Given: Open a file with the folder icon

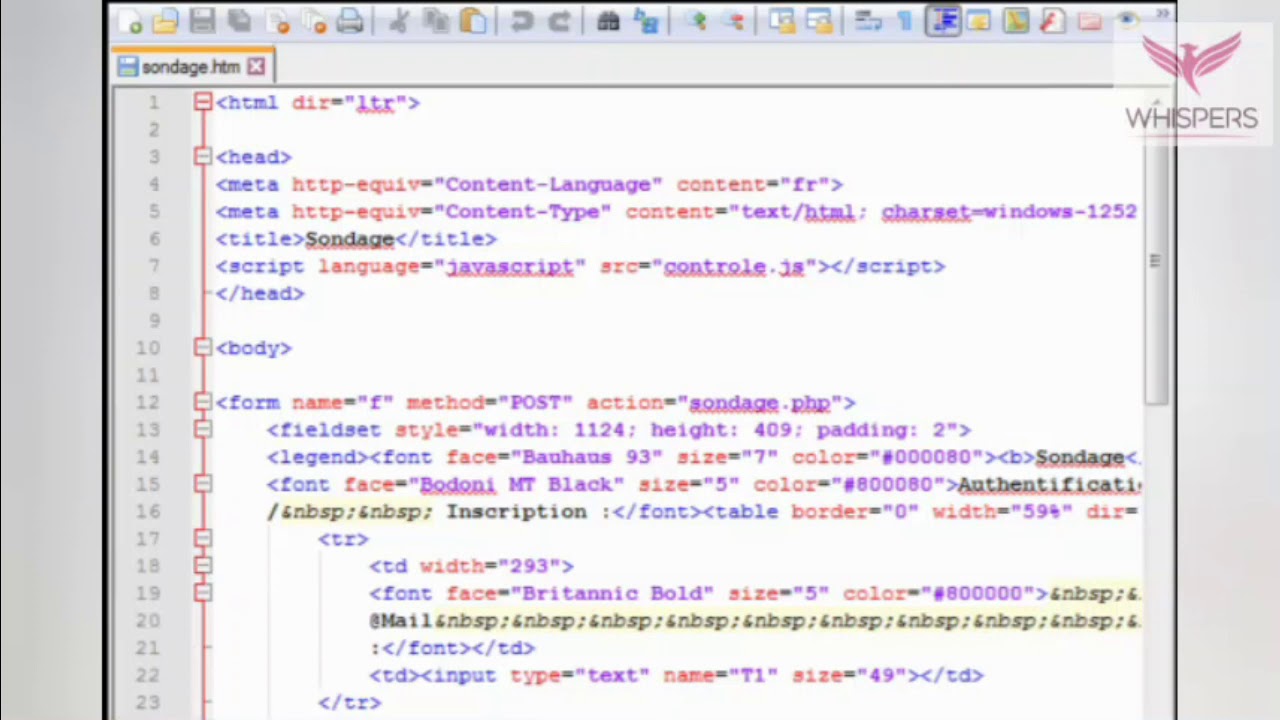Looking at the screenshot, I should [x=165, y=21].
